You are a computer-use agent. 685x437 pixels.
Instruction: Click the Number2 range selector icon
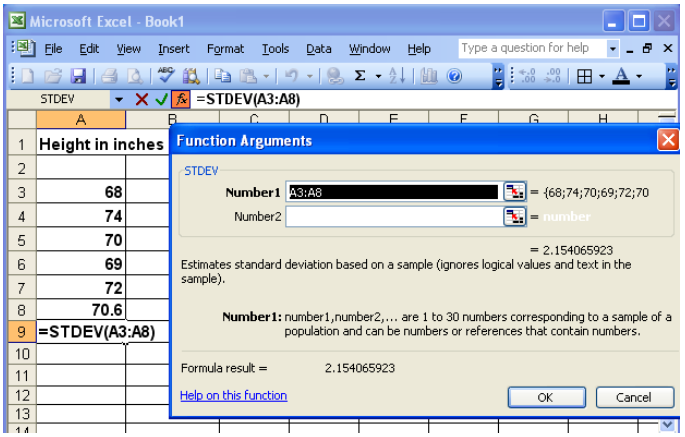pyautogui.click(x=514, y=215)
